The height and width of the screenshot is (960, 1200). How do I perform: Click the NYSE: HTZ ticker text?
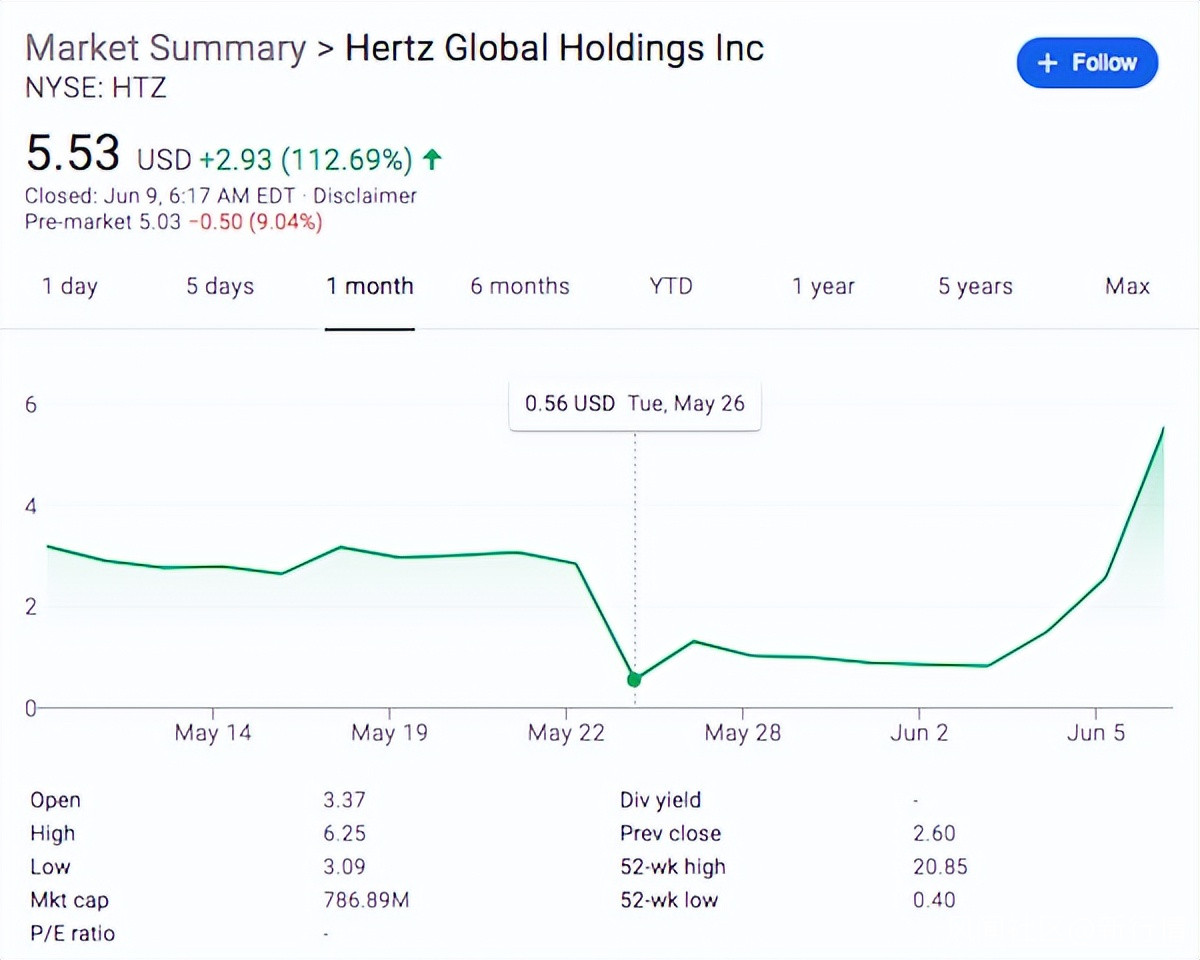[x=95, y=88]
